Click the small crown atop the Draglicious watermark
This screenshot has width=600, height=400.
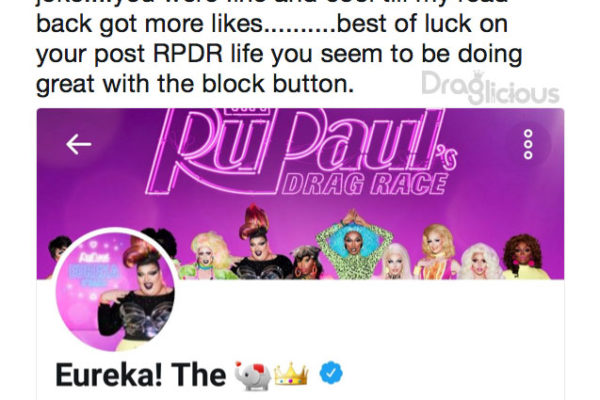[478, 75]
